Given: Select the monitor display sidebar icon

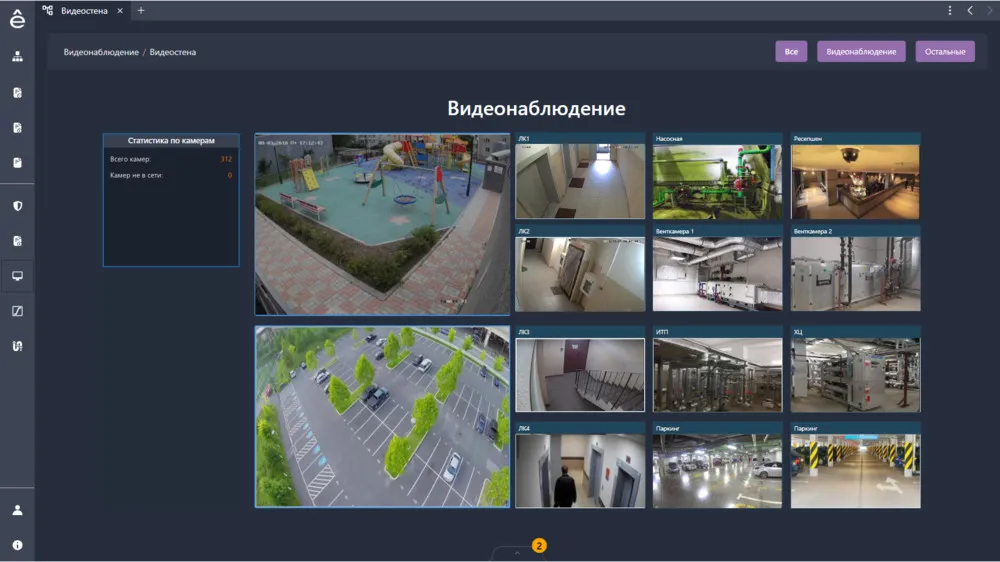Looking at the screenshot, I should (x=17, y=276).
